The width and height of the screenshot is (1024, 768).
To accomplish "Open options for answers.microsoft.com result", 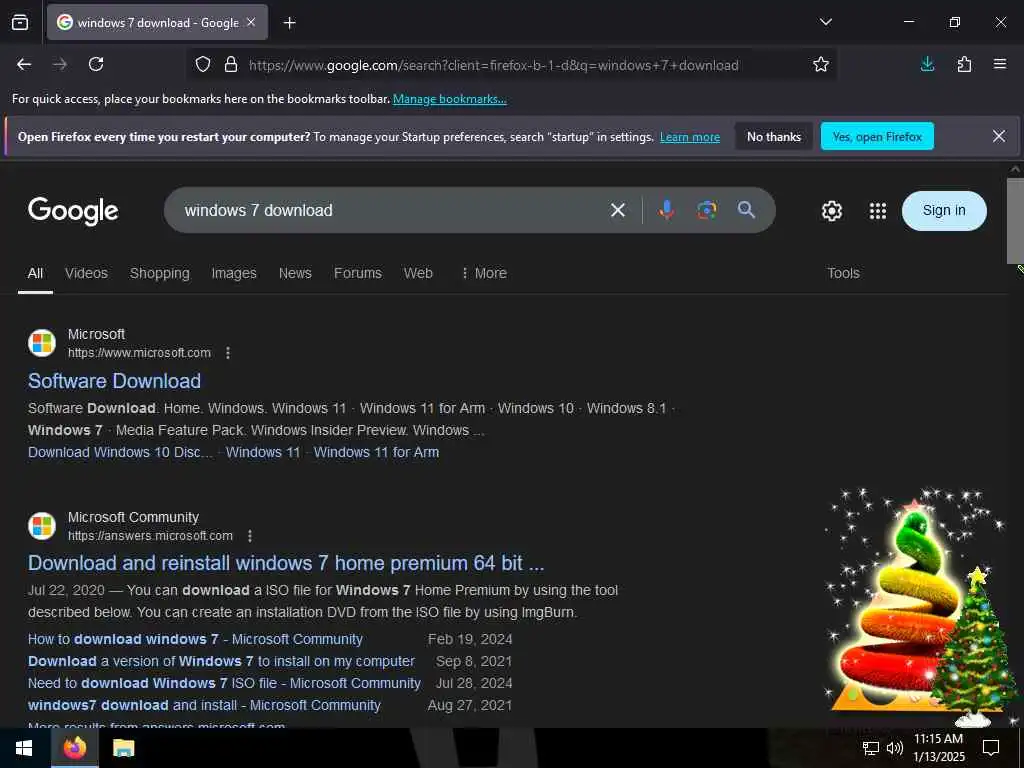I will [x=249, y=536].
